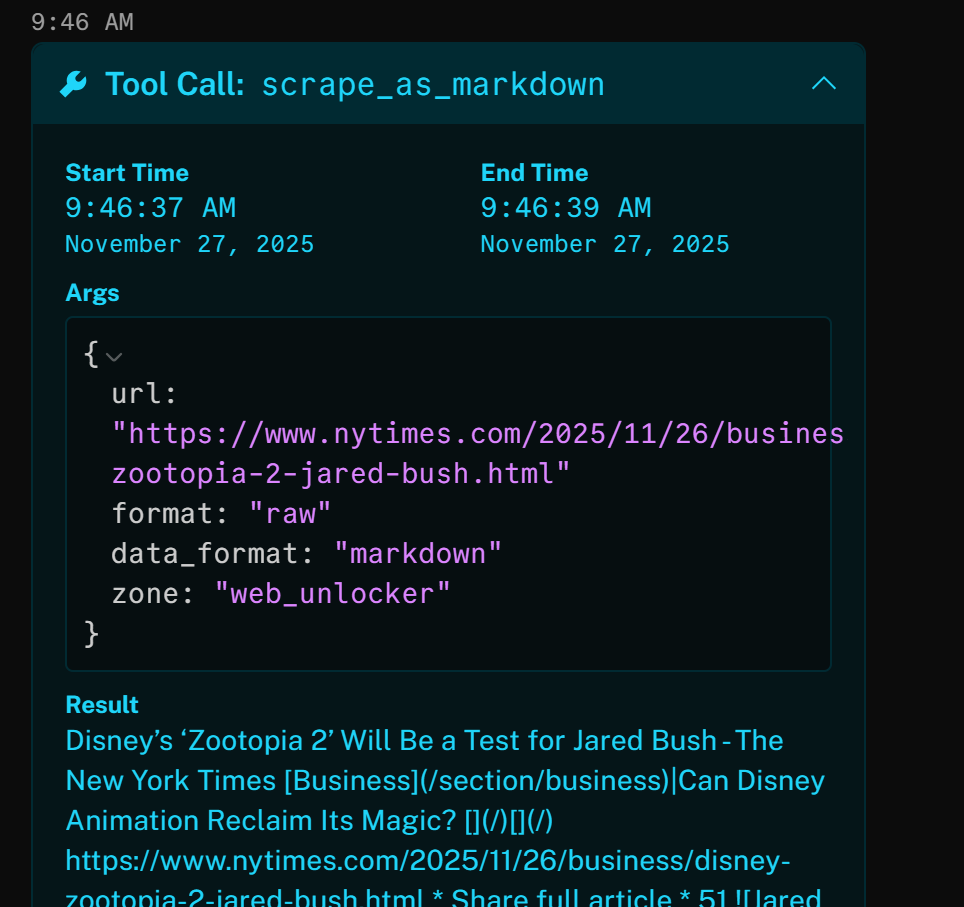Click the Args section label
The width and height of the screenshot is (964, 907).
(x=92, y=292)
